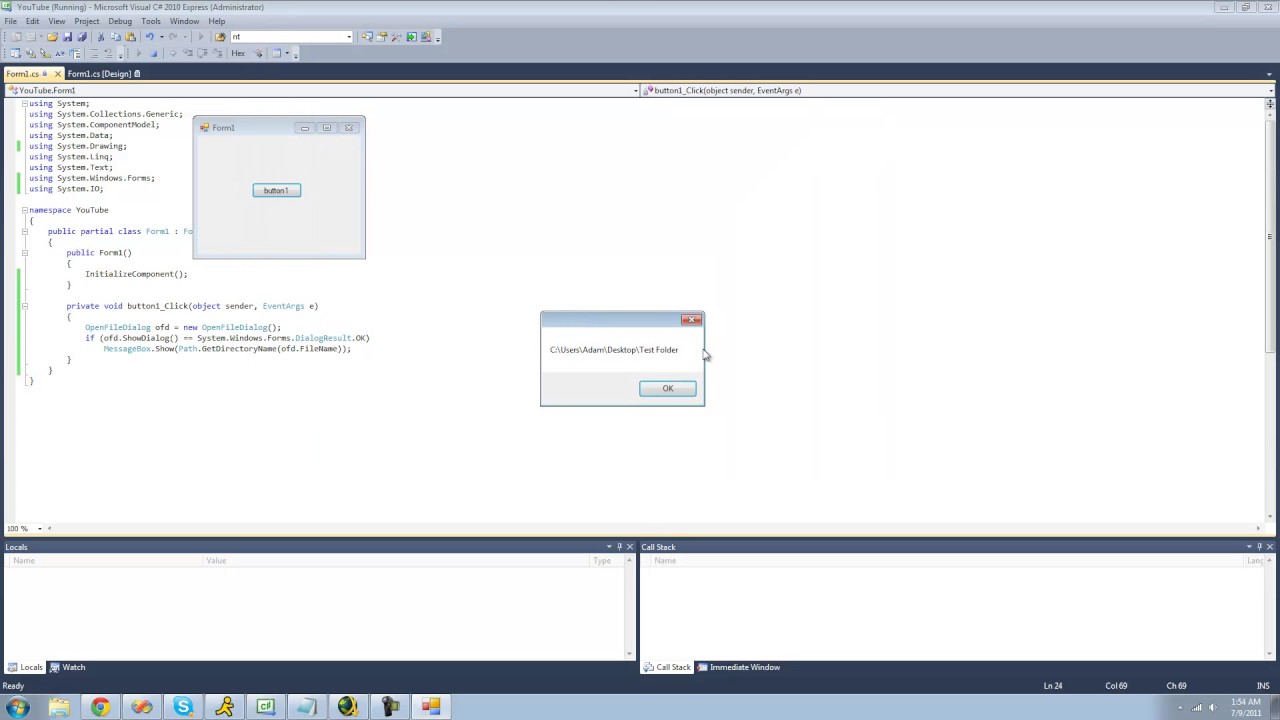
Task: Click the Windows Start orb
Action: (17, 707)
